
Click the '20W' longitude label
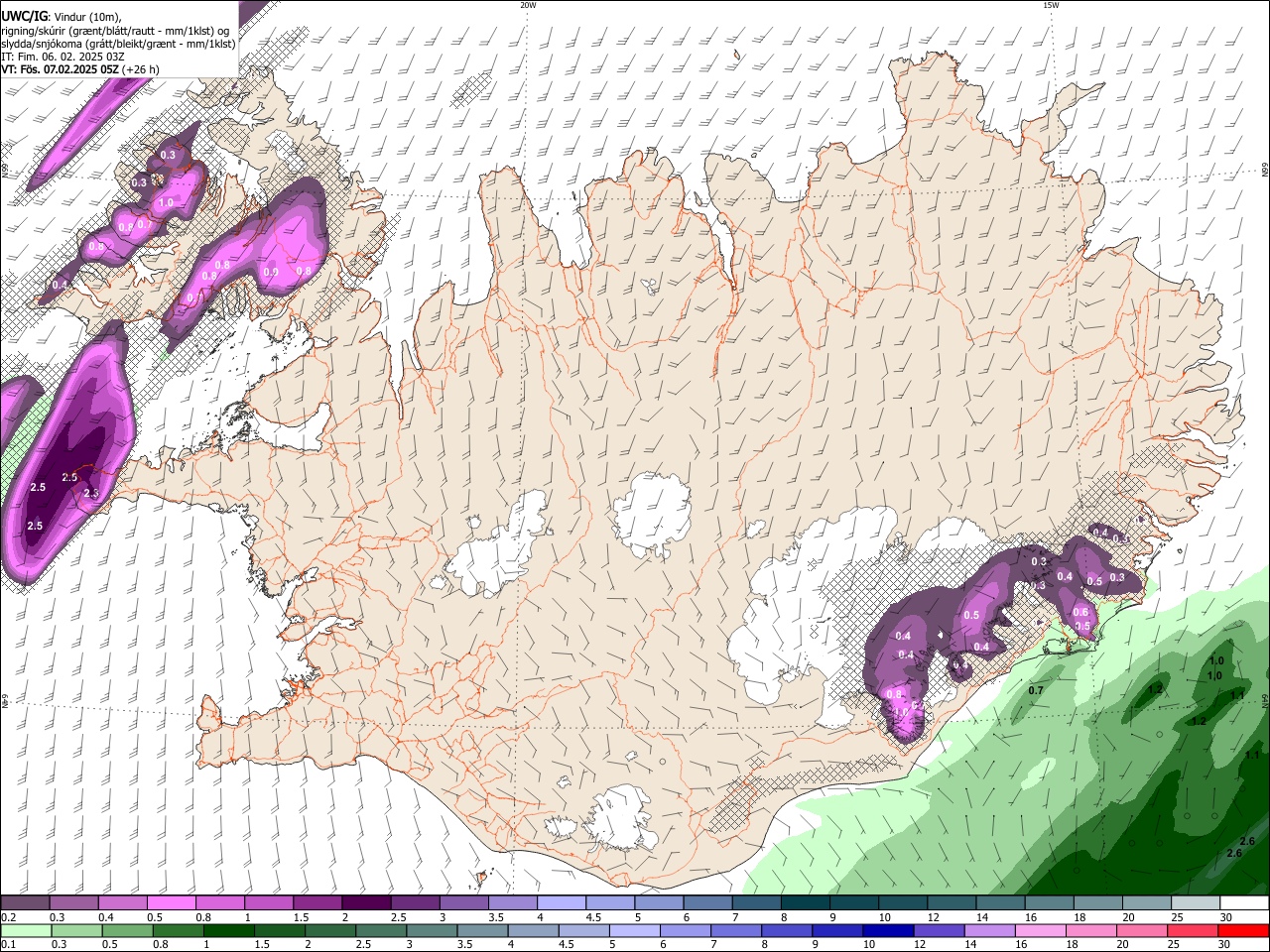(528, 5)
